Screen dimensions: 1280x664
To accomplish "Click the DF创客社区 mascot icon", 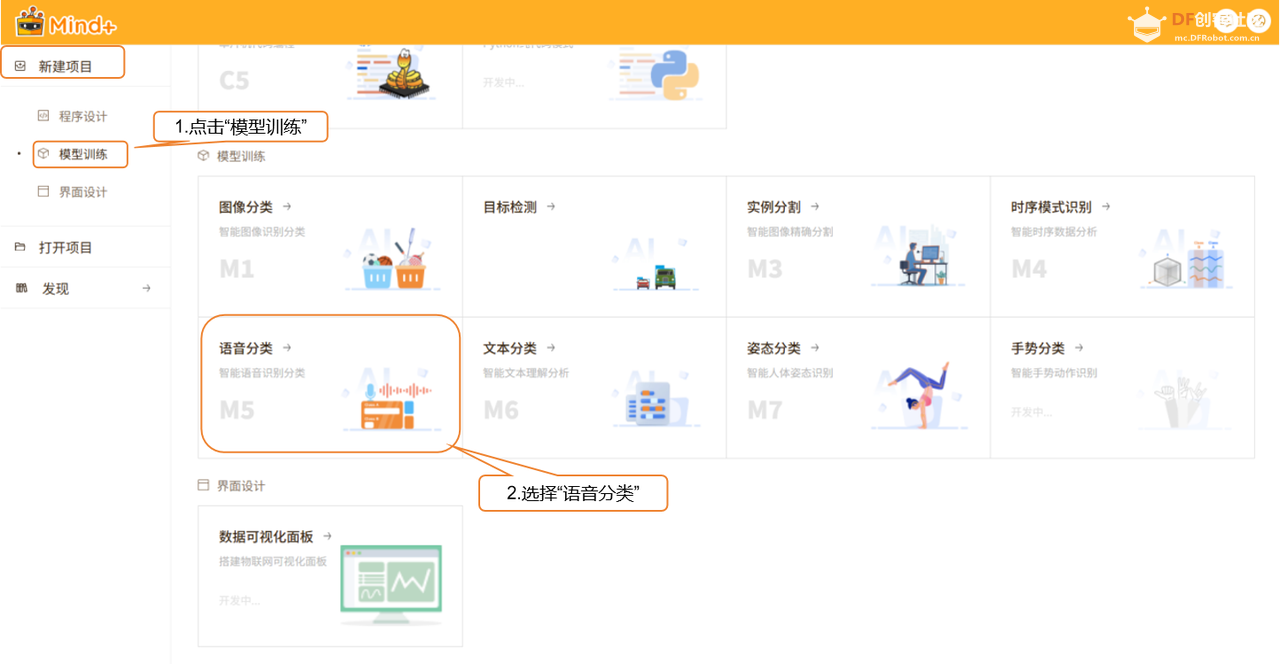I will coord(1145,22).
